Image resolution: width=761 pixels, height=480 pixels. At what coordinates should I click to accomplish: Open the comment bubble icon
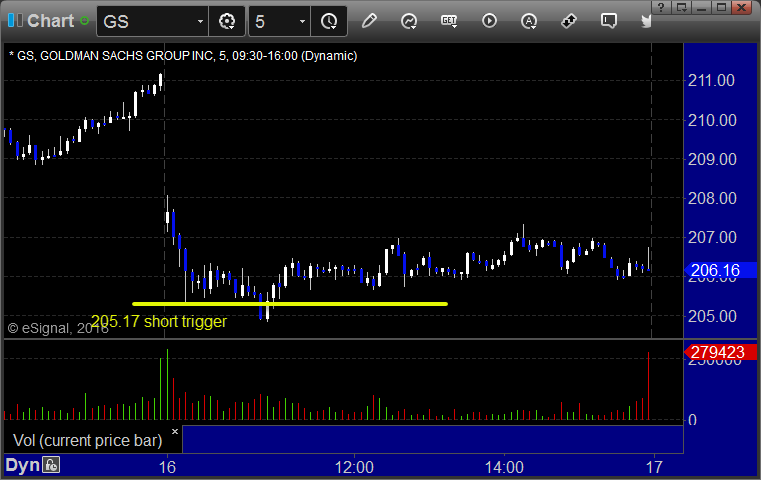(x=609, y=21)
